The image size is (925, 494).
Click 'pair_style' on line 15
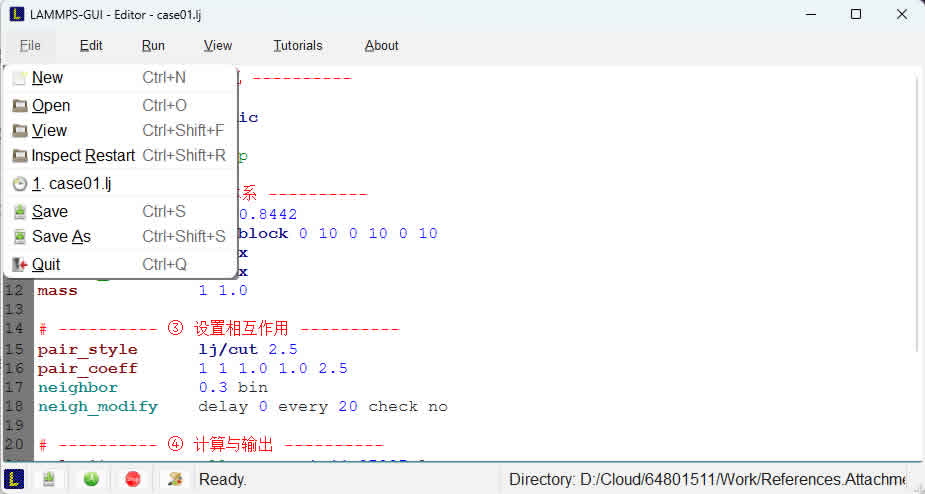[x=87, y=349]
